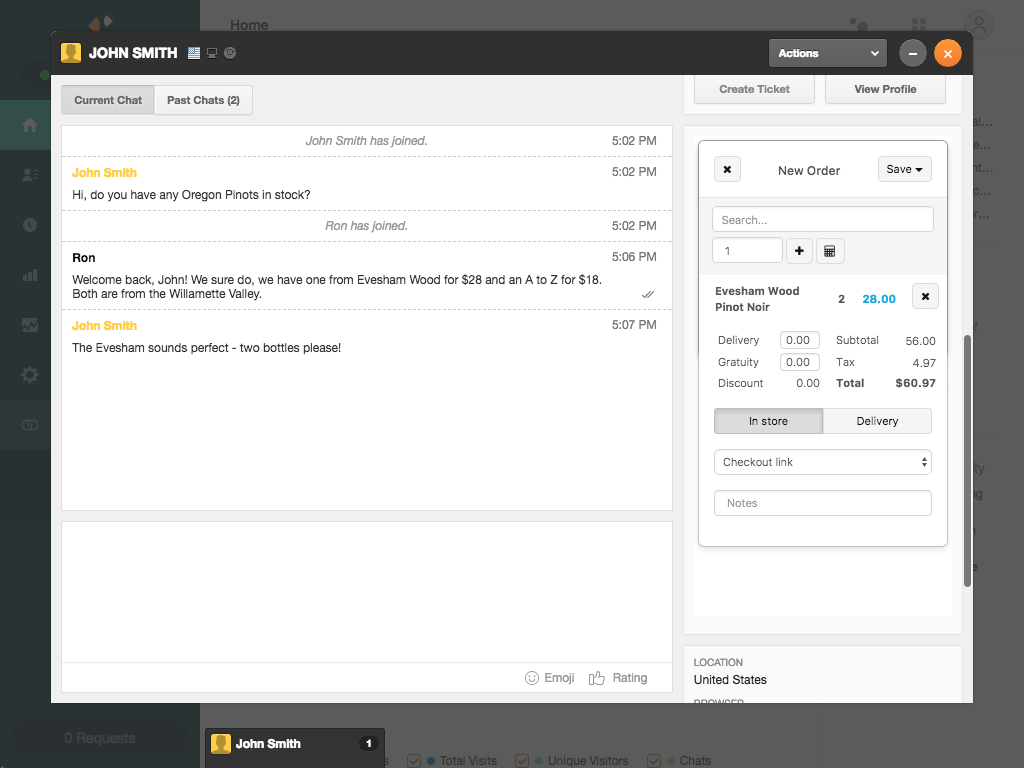Close the New Order panel
The width and height of the screenshot is (1024, 768).
pos(727,170)
